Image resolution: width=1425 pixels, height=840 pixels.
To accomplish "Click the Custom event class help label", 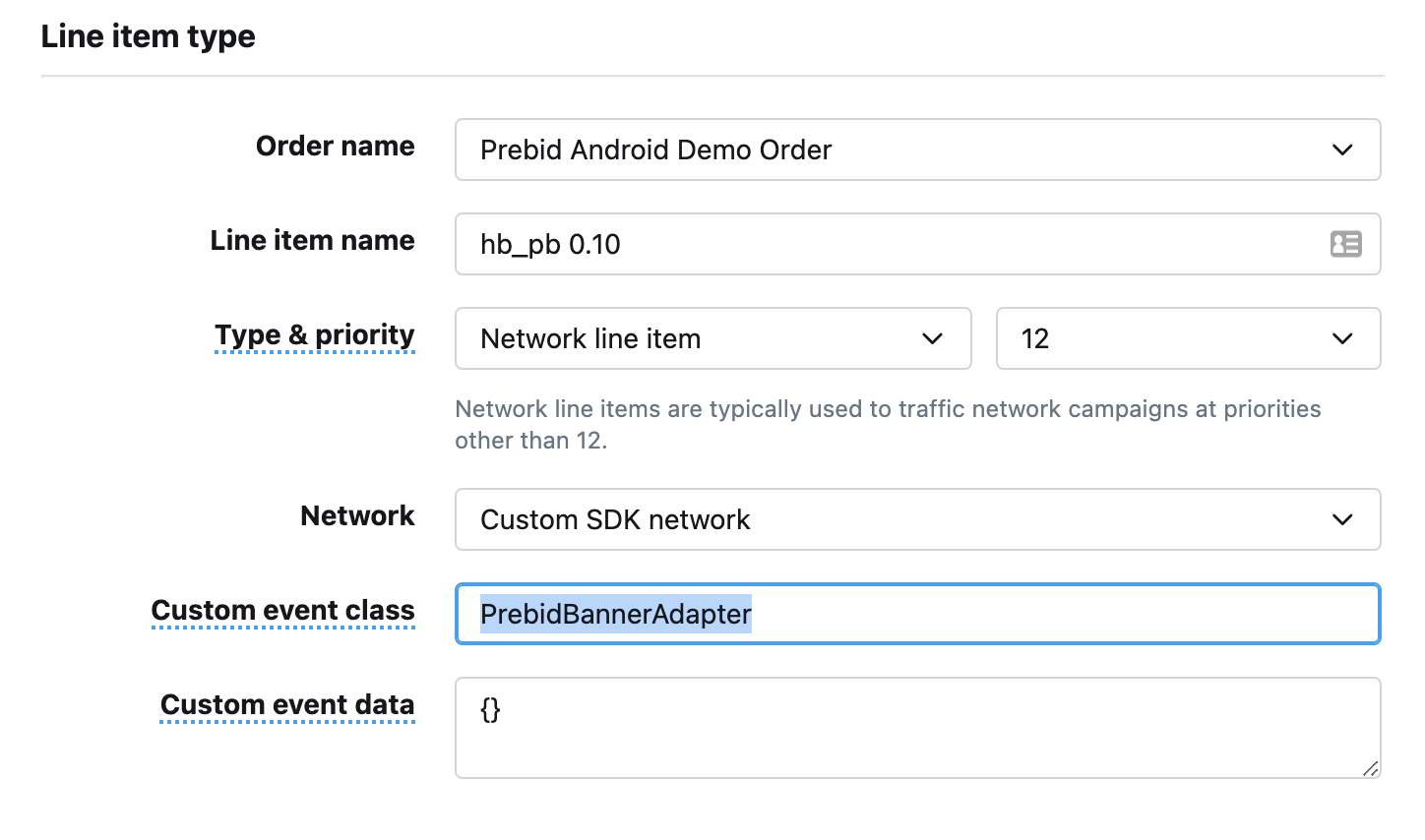I will coord(283,611).
